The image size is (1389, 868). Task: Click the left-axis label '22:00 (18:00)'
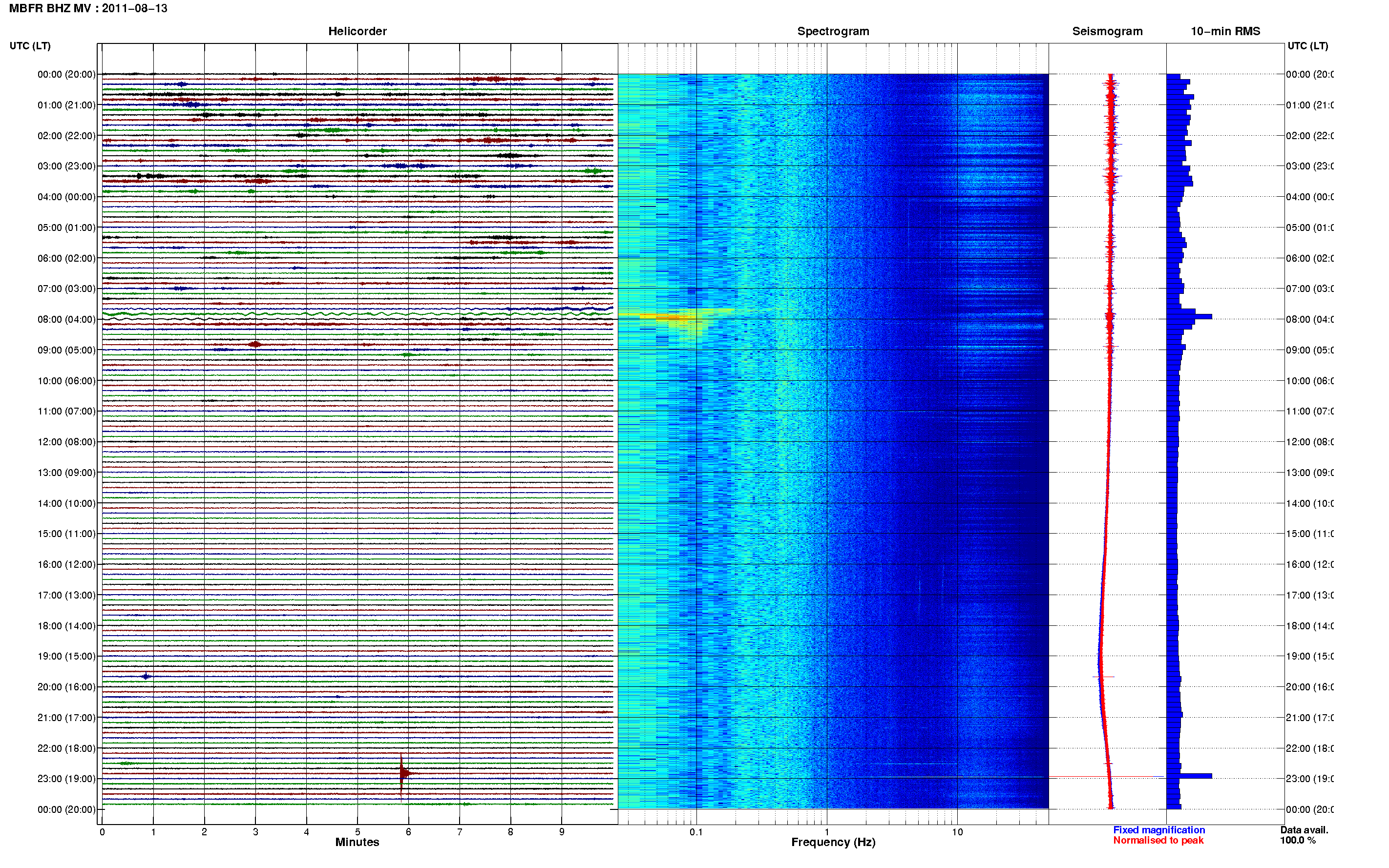point(66,748)
